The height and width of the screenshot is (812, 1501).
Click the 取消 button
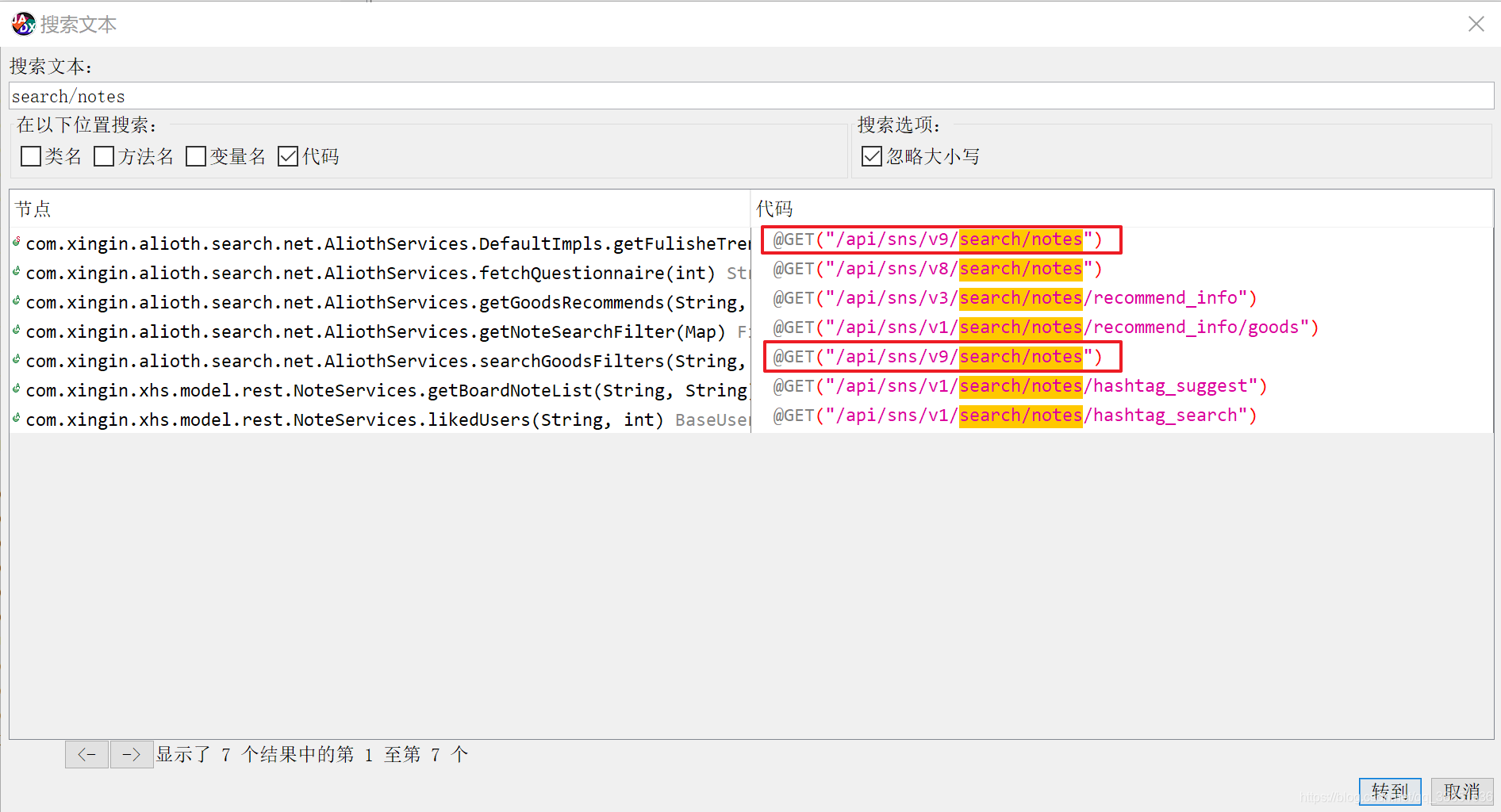[1462, 791]
